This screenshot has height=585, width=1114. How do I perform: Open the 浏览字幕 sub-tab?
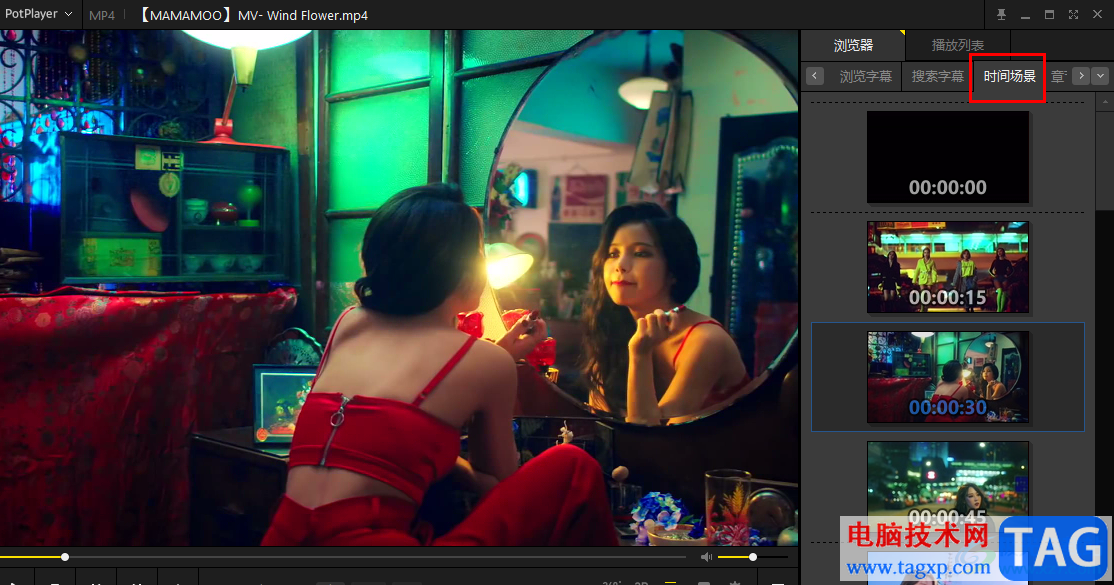point(865,76)
